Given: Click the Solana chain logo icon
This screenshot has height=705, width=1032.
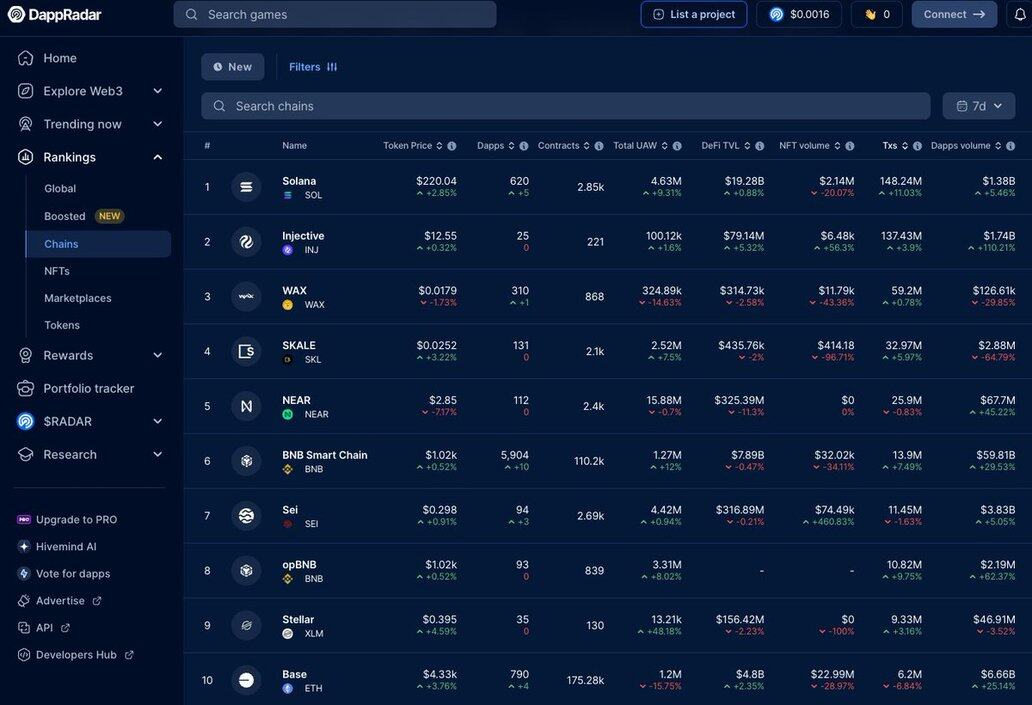Looking at the screenshot, I should tap(246, 187).
